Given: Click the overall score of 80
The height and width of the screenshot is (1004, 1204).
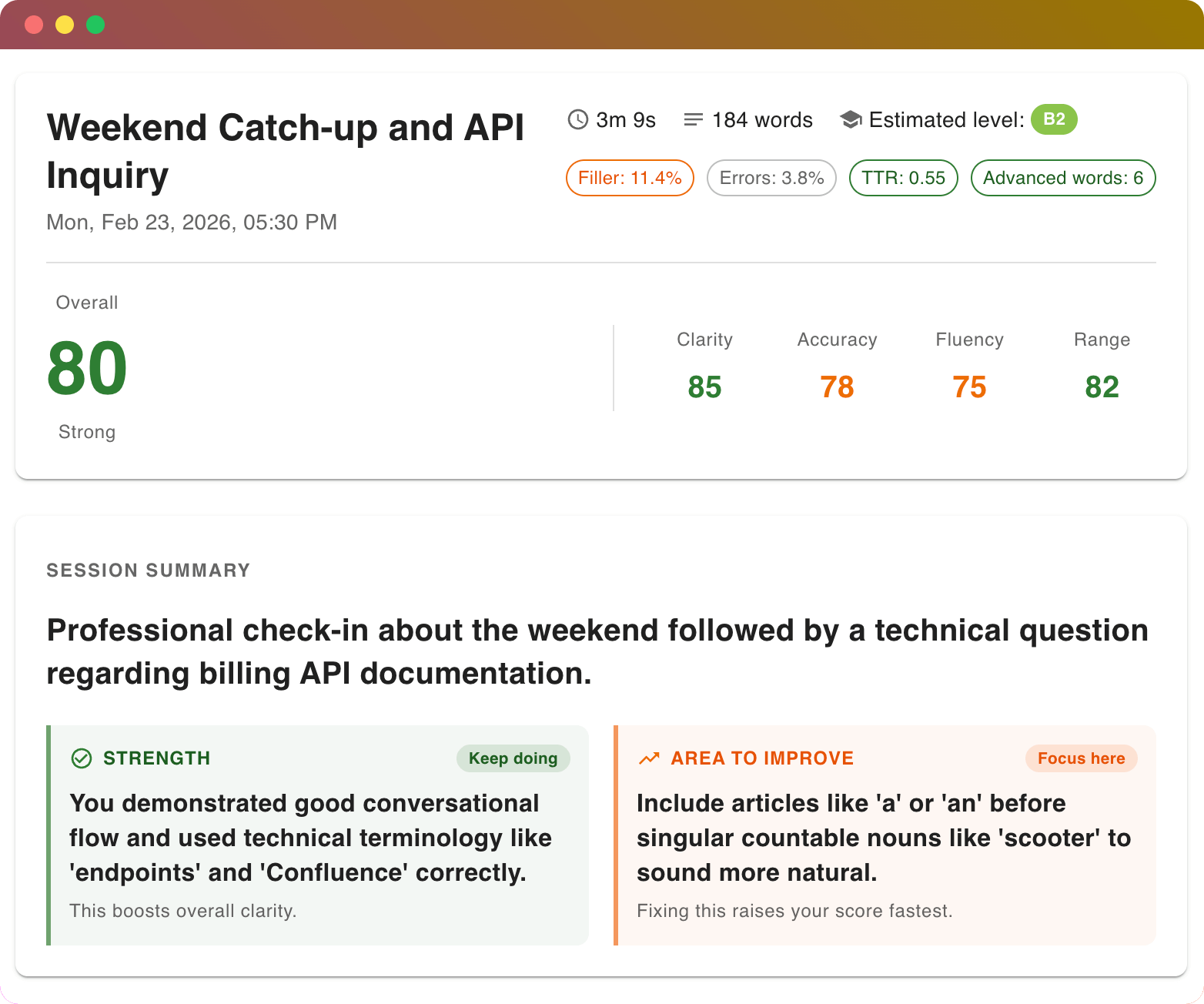Looking at the screenshot, I should point(87,369).
